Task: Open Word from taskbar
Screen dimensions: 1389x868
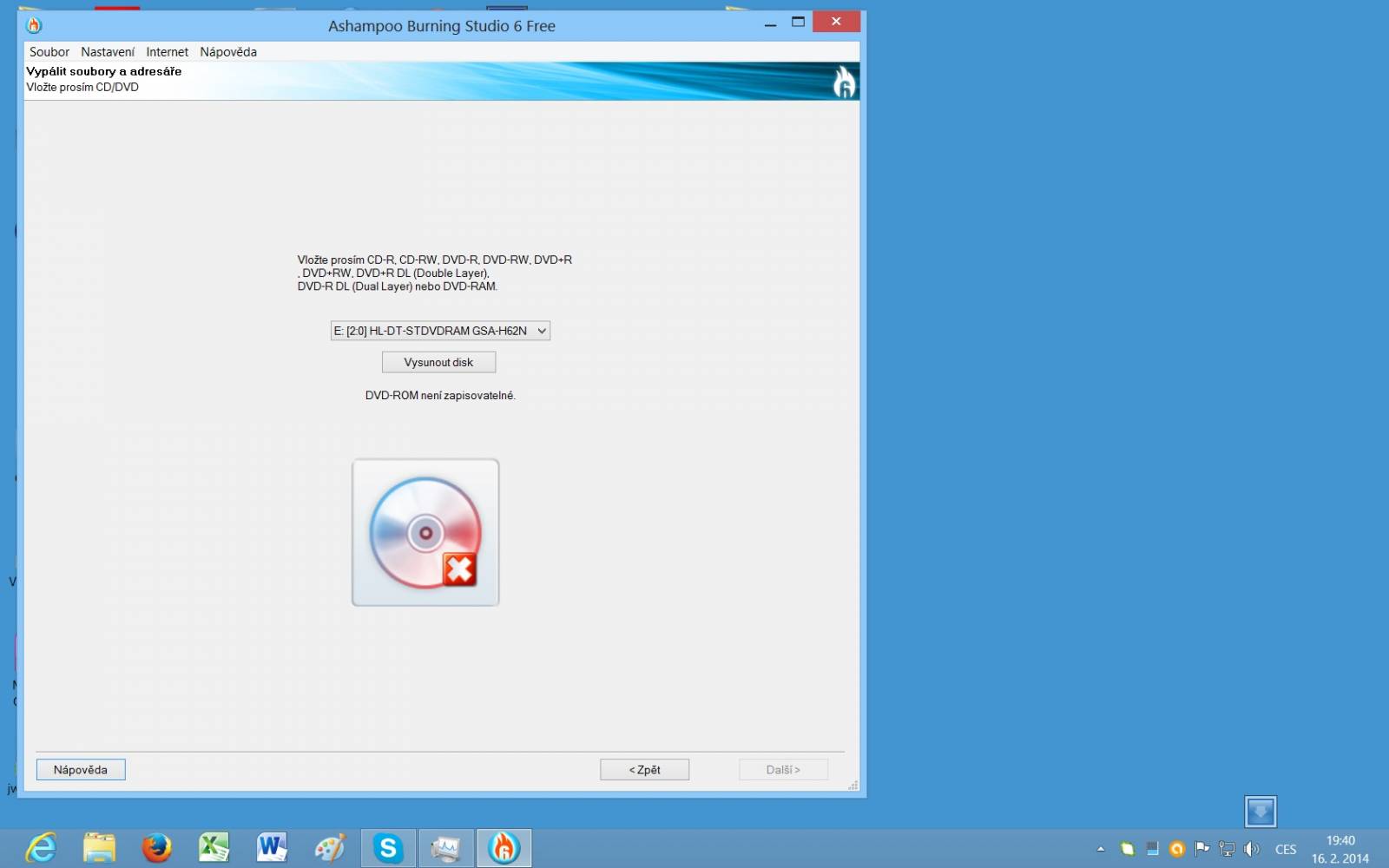Action: (272, 848)
